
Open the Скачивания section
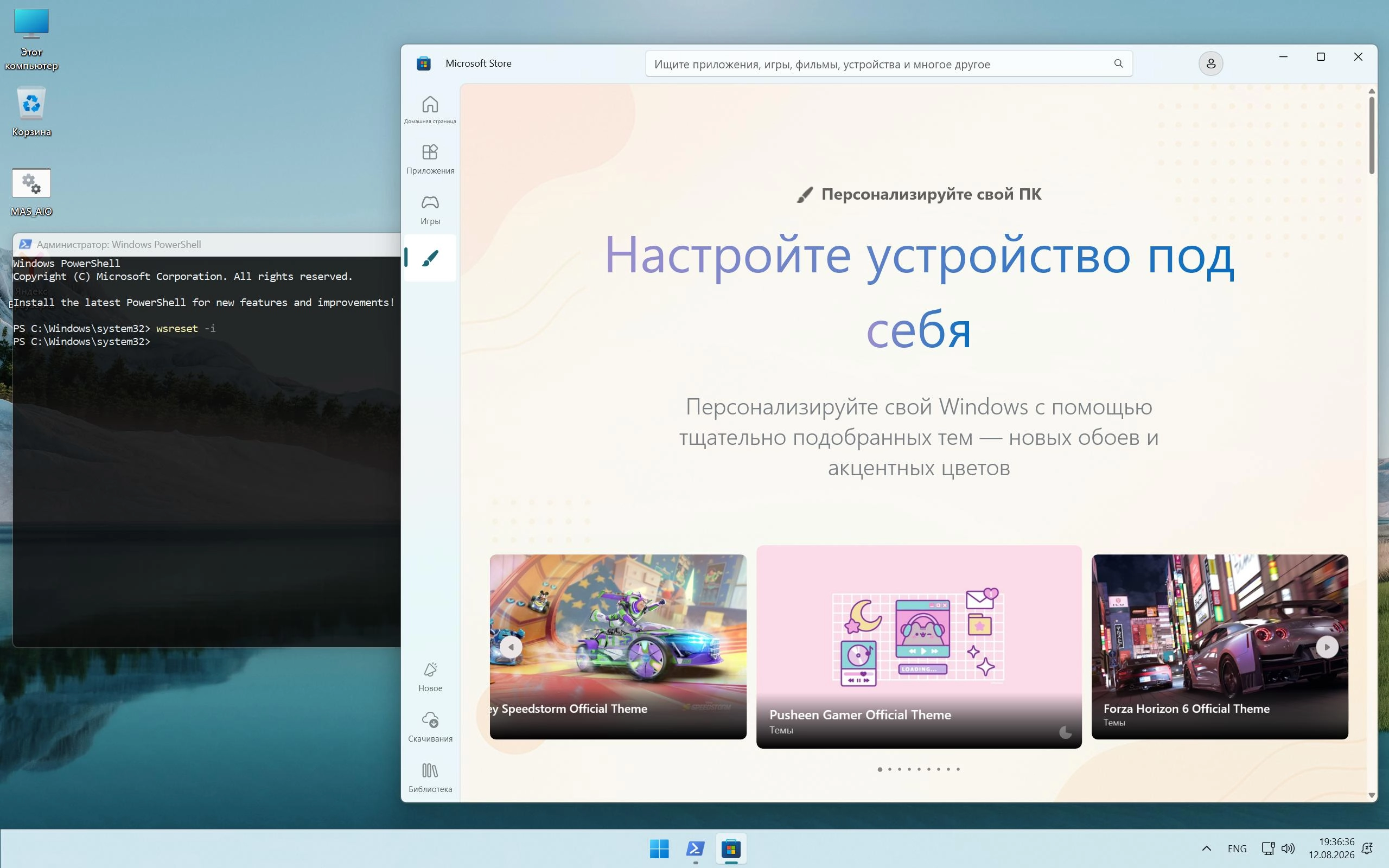(x=430, y=727)
